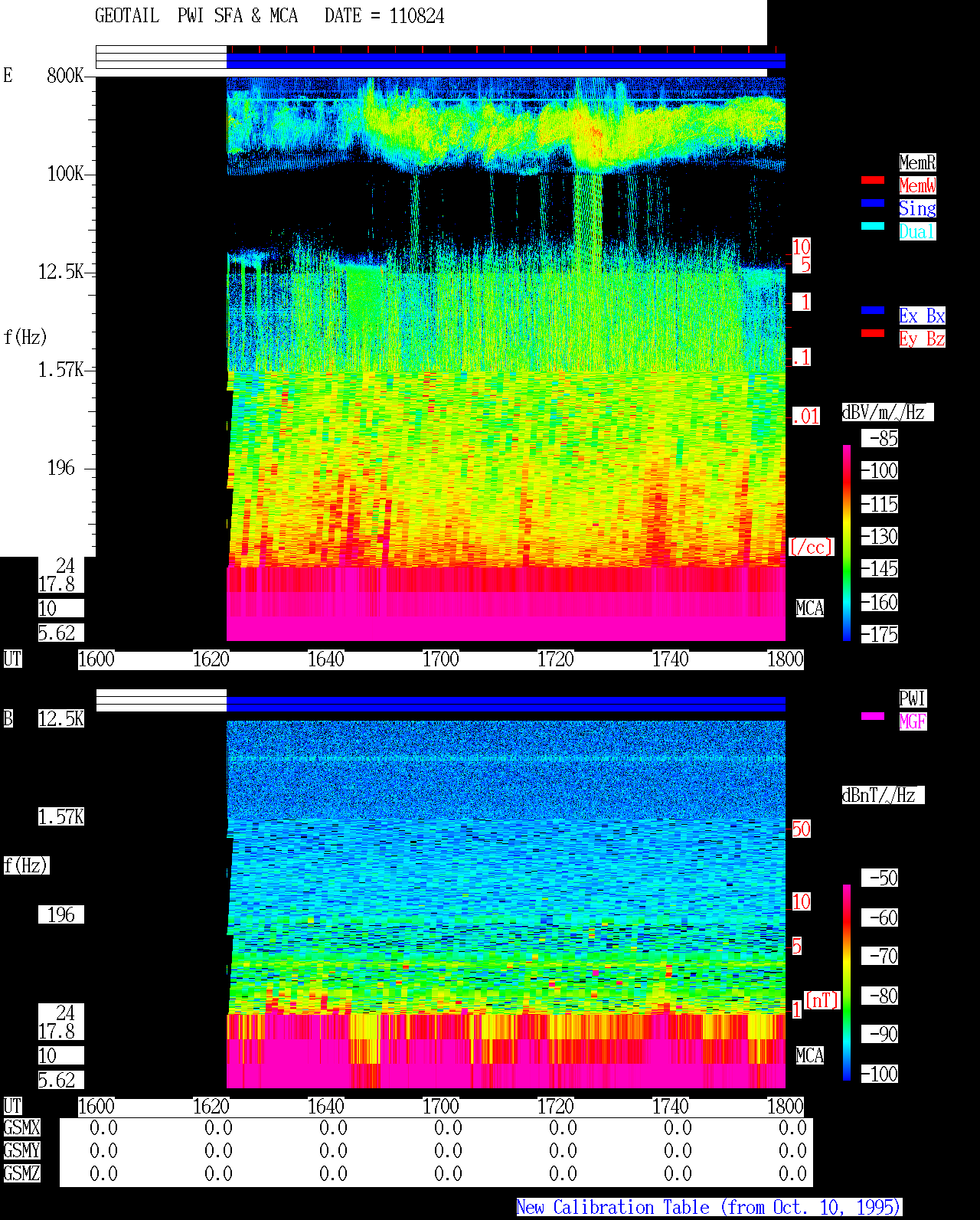
Task: Click the magnetic field dB color scale bar
Action: coord(847,983)
